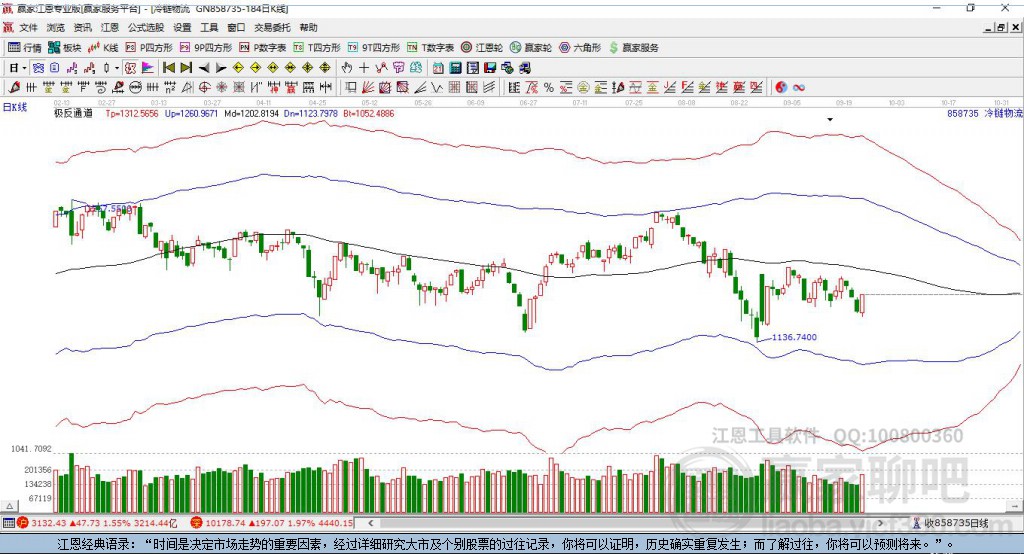This screenshot has height=554, width=1024.
Task: Click the small black dropdown marker atop chart
Action: pos(830,120)
